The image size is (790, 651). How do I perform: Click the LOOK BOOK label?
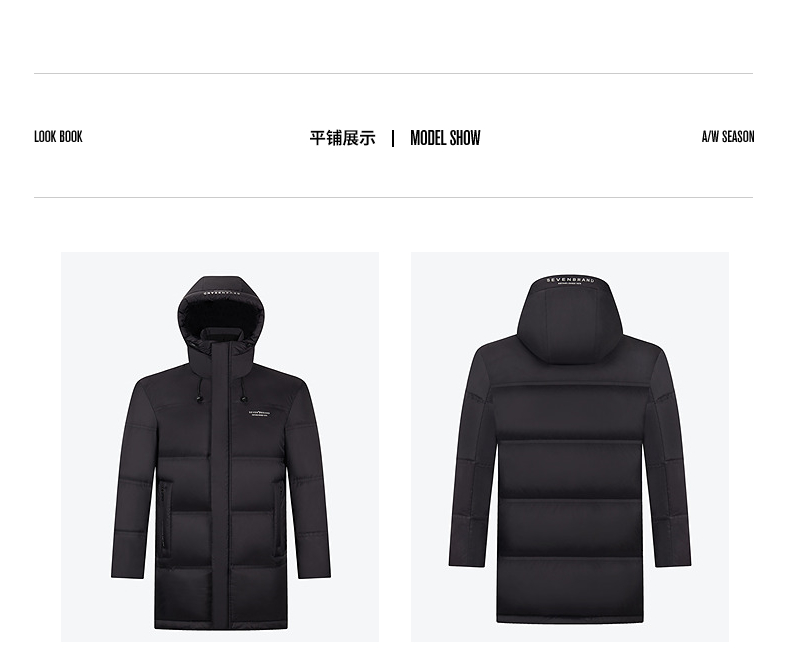tap(58, 137)
